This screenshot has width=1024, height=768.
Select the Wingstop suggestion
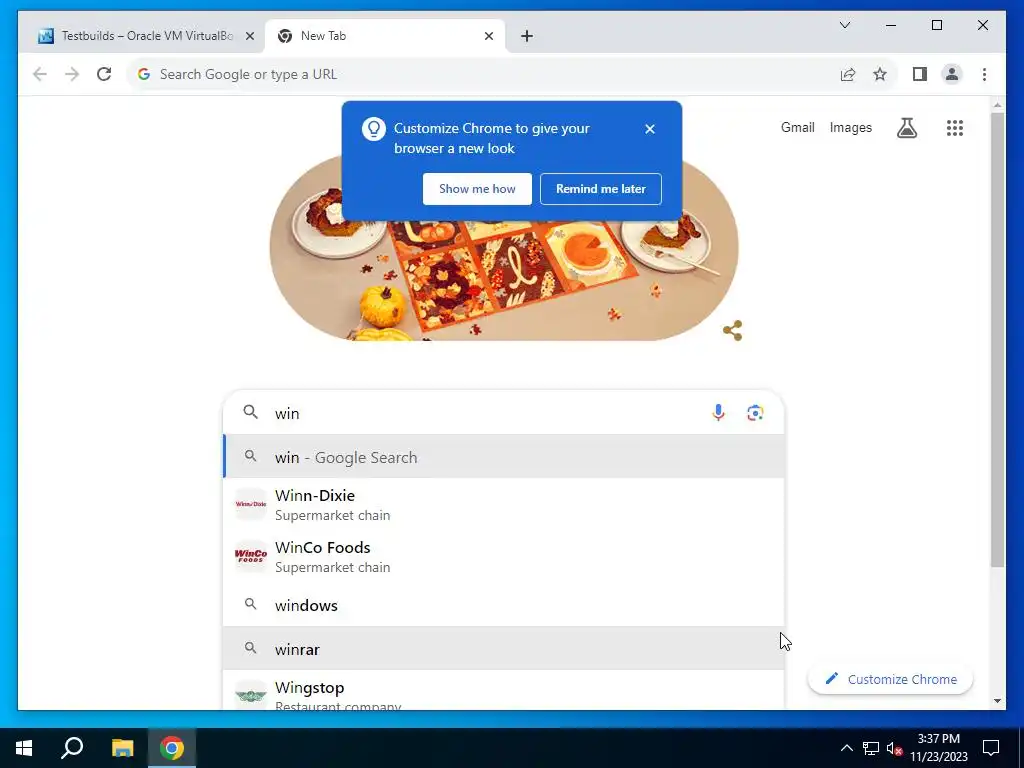tap(503, 692)
